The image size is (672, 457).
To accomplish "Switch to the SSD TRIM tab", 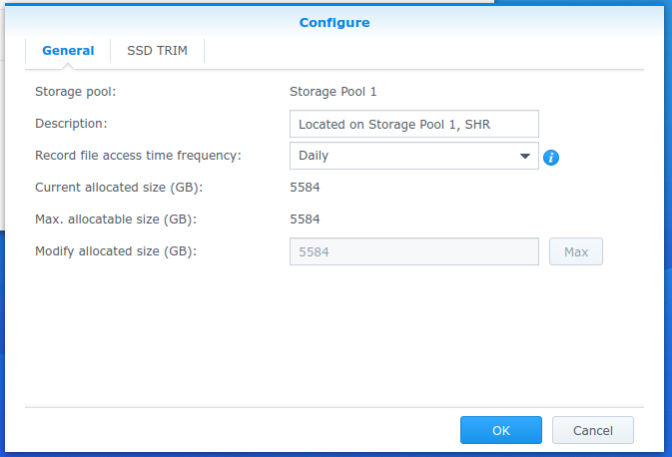I will point(157,51).
